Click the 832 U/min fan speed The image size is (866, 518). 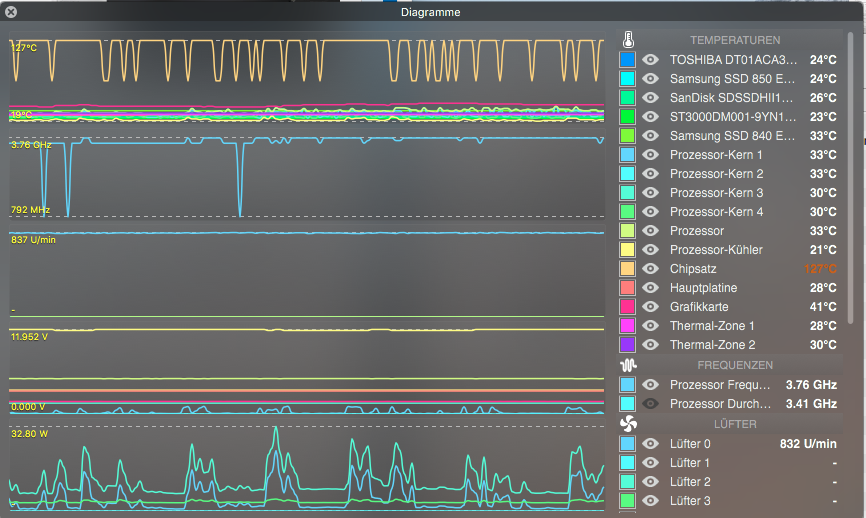tap(808, 444)
